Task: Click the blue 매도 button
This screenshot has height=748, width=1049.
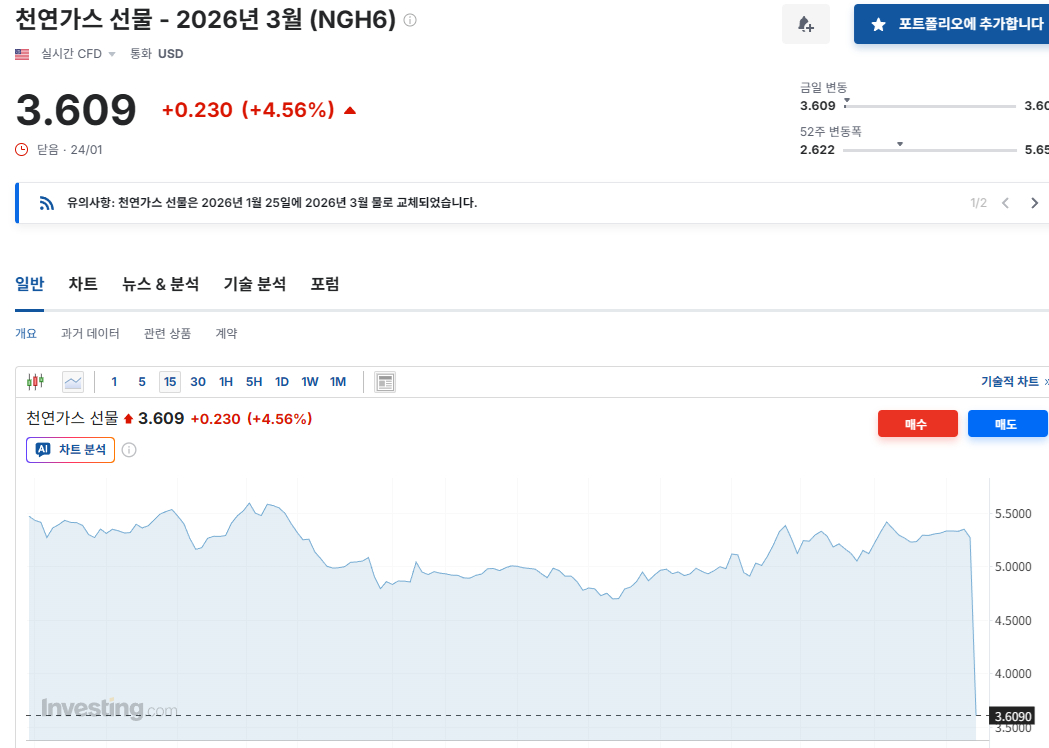Action: pos(1006,424)
